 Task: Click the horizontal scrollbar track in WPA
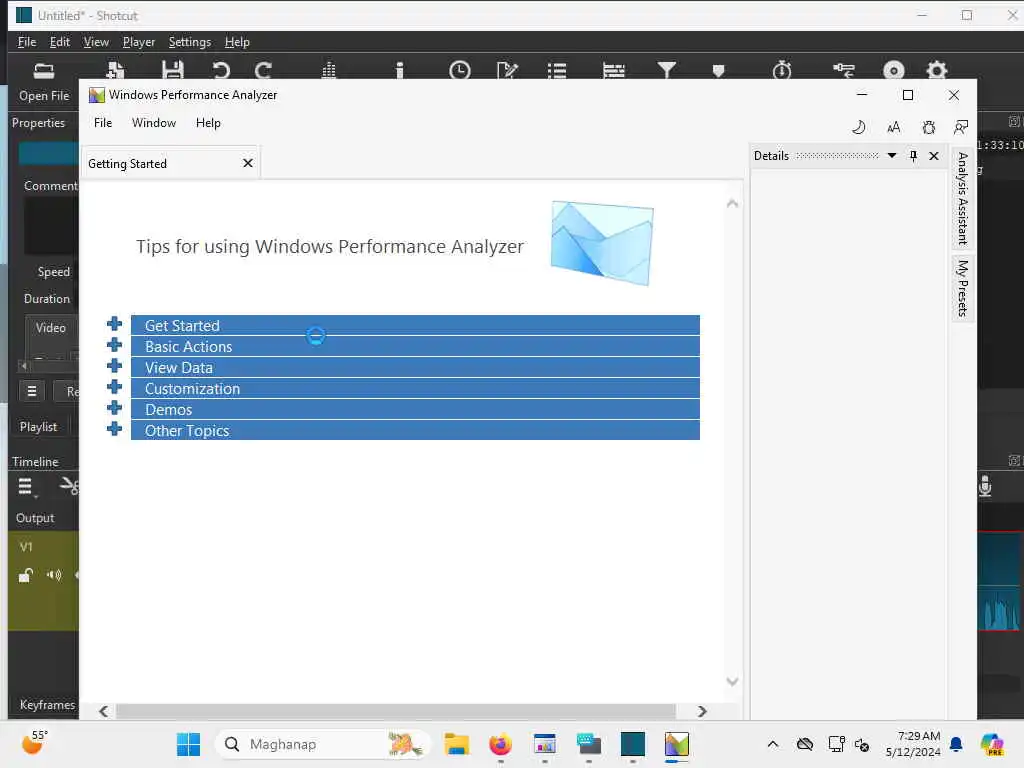click(396, 711)
